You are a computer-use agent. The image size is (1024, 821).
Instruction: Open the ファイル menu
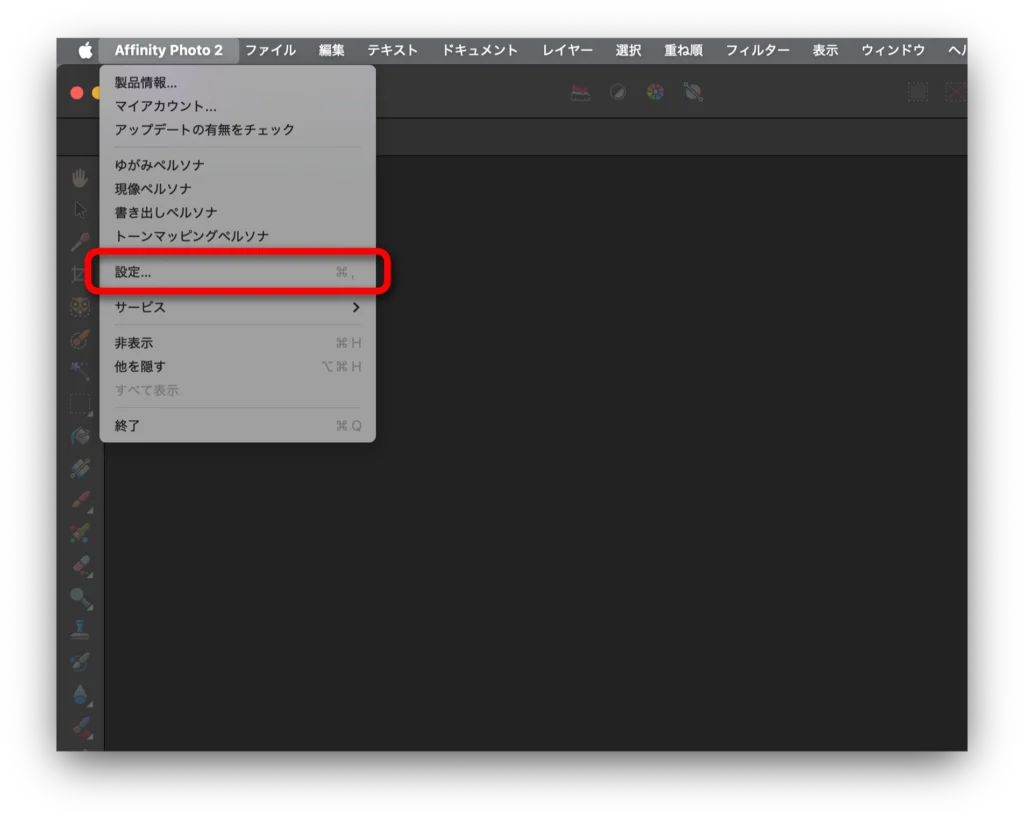[x=270, y=50]
